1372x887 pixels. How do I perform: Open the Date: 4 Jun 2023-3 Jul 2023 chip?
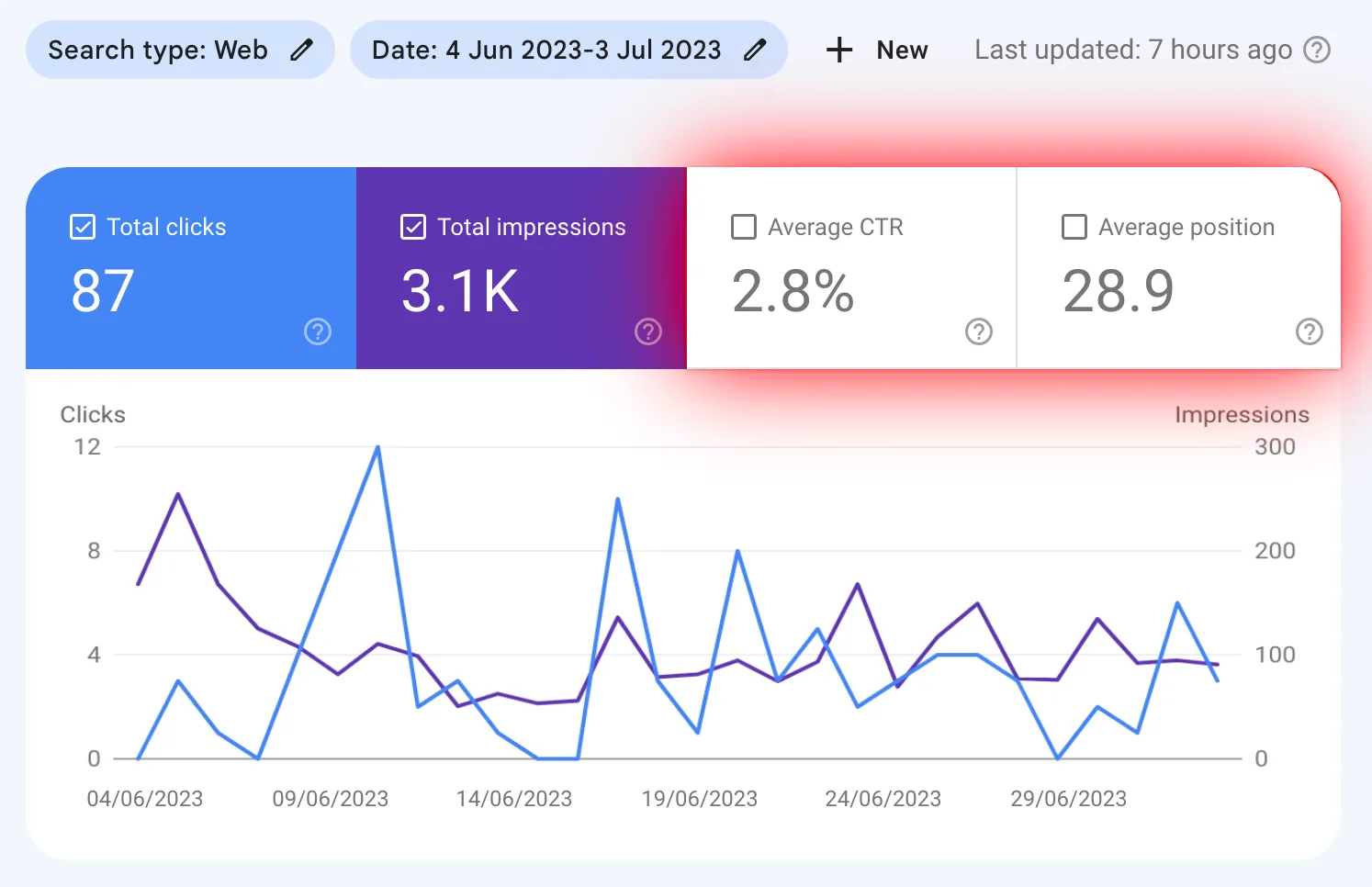click(x=568, y=50)
